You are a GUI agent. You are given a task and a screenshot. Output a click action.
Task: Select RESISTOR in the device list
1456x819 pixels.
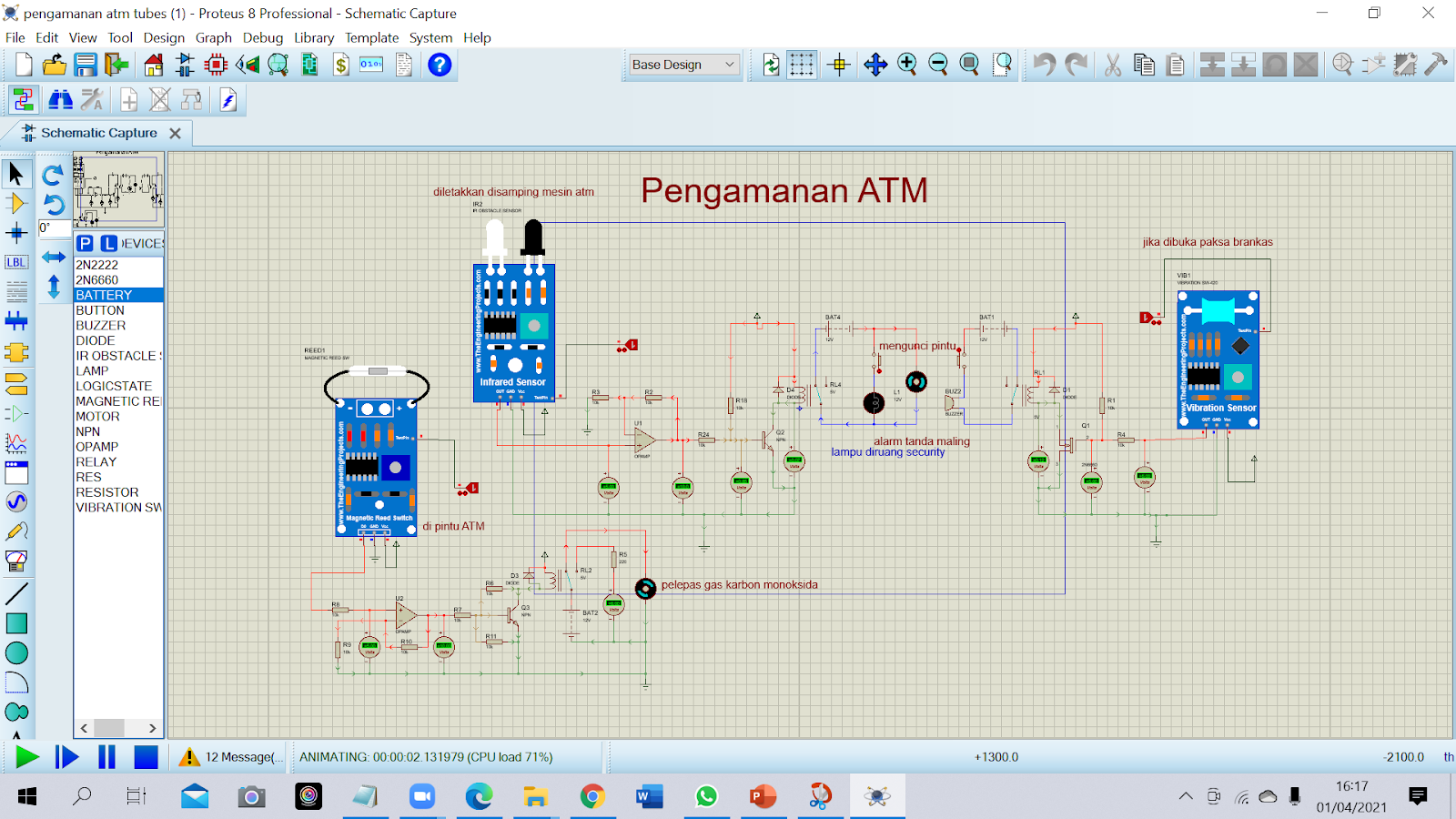(118, 492)
